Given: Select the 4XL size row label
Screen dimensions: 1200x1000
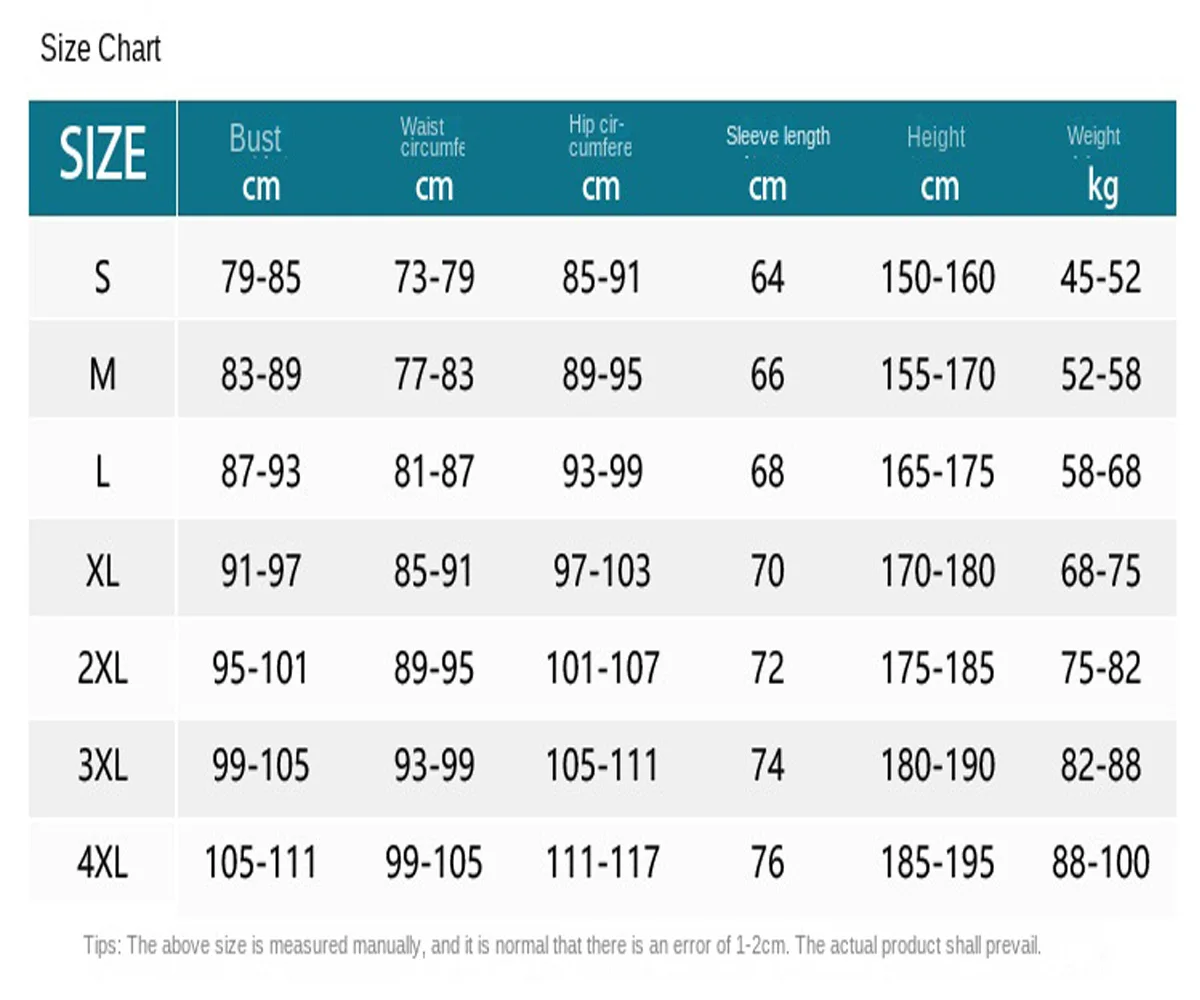Looking at the screenshot, I should (102, 862).
